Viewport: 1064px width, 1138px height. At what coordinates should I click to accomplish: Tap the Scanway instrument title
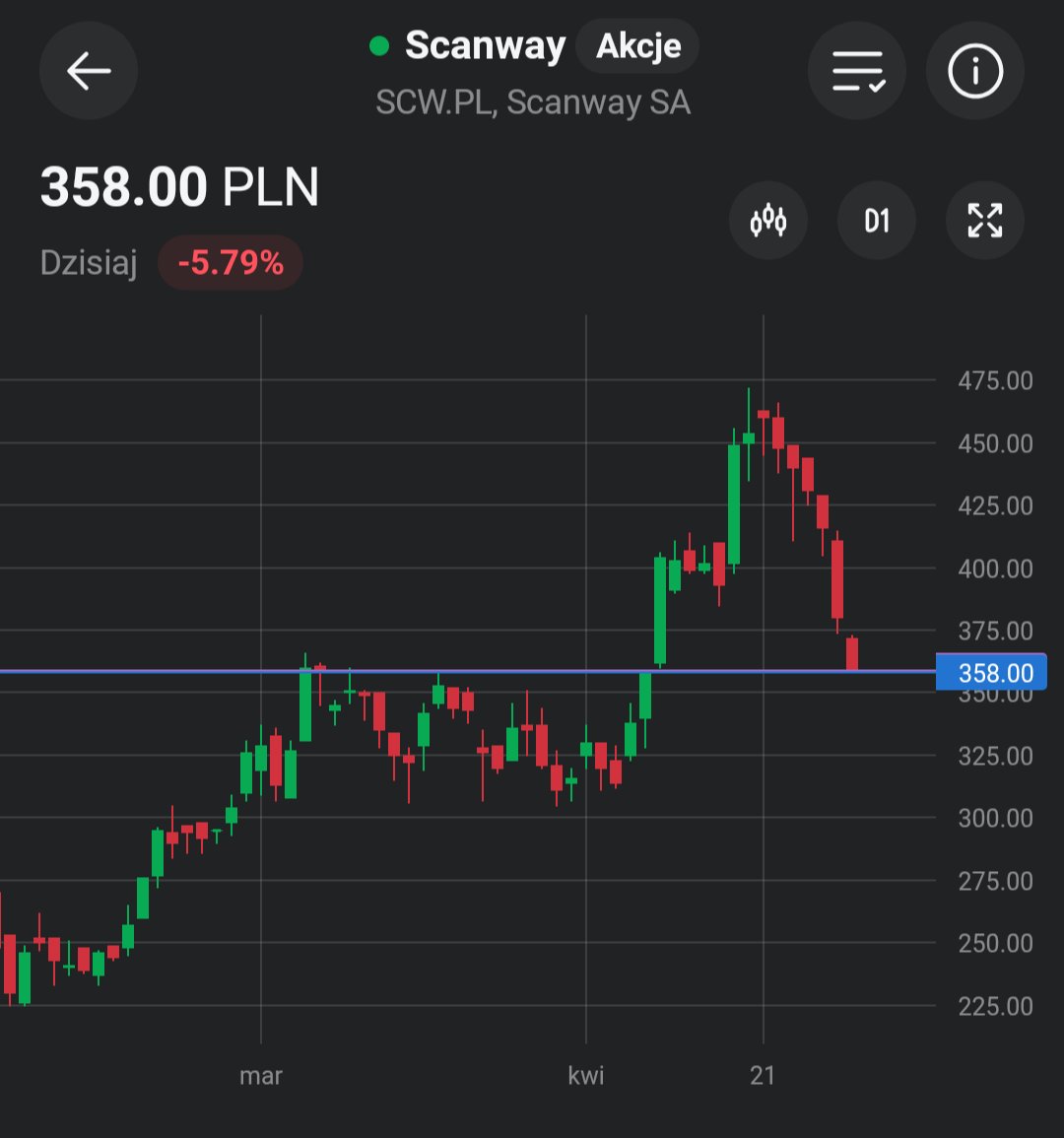tap(485, 45)
